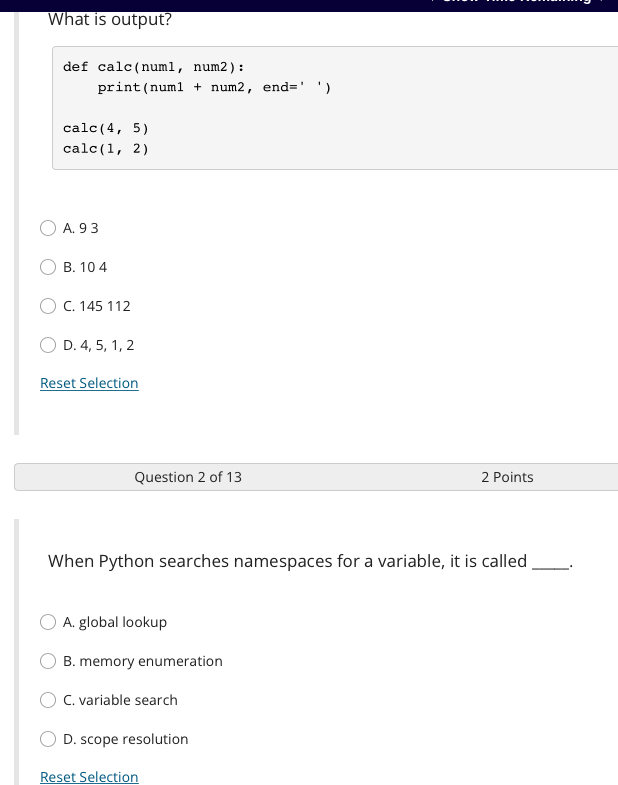This screenshot has width=618, height=785.
Task: Select answer D. scope resolution
Action: pos(48,739)
